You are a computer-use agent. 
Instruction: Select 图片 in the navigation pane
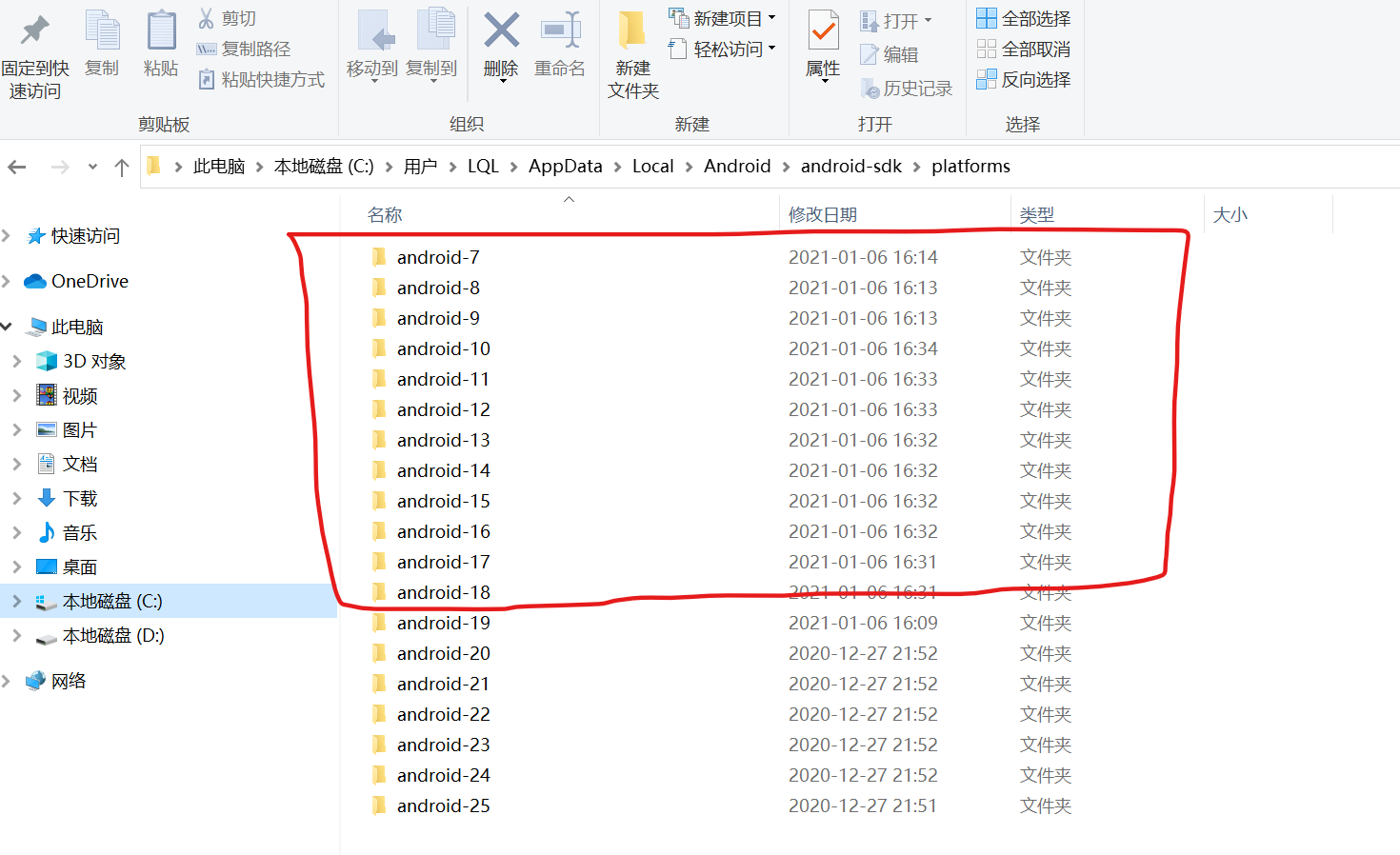click(80, 429)
